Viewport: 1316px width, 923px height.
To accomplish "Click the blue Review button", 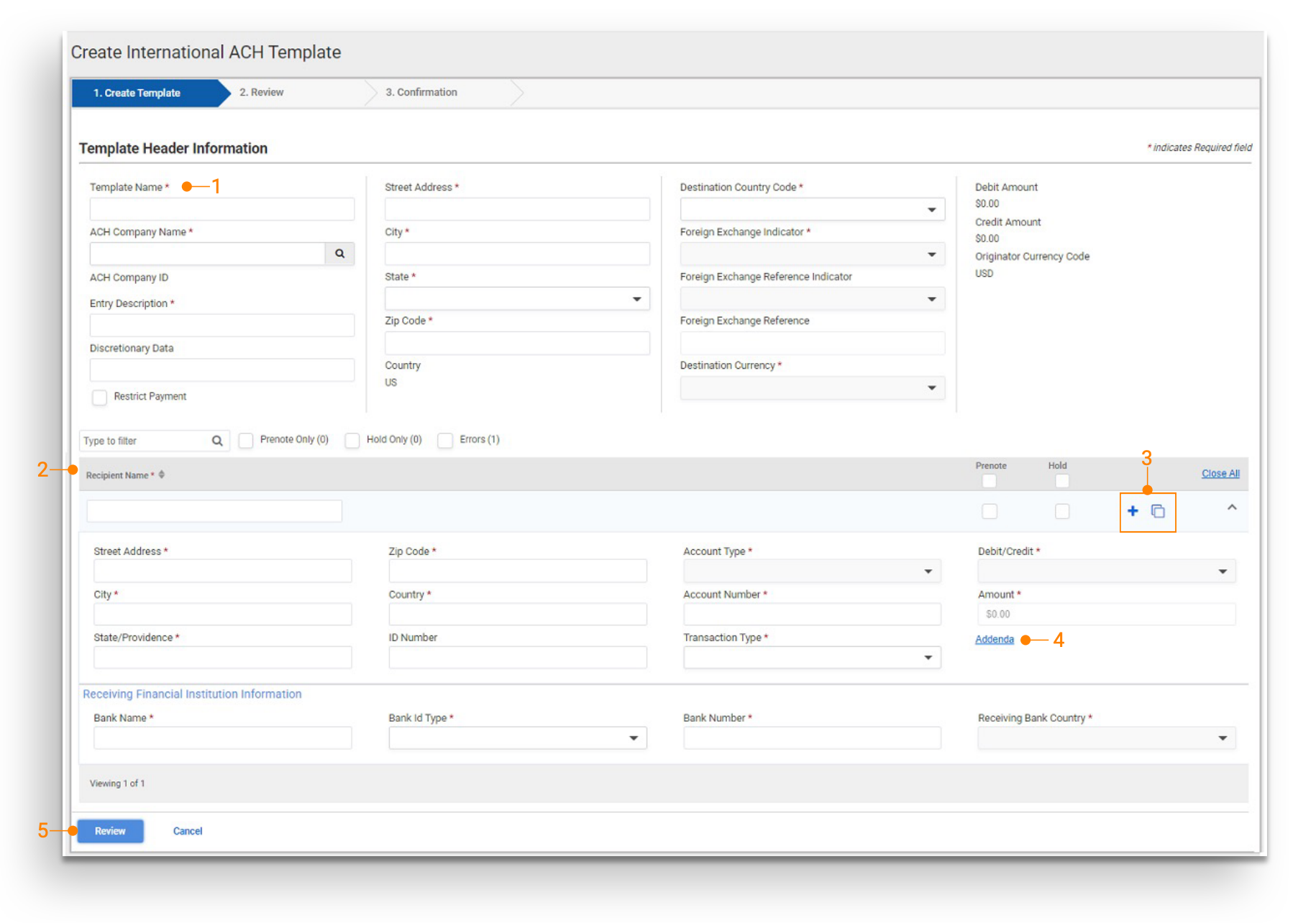I will (x=110, y=831).
